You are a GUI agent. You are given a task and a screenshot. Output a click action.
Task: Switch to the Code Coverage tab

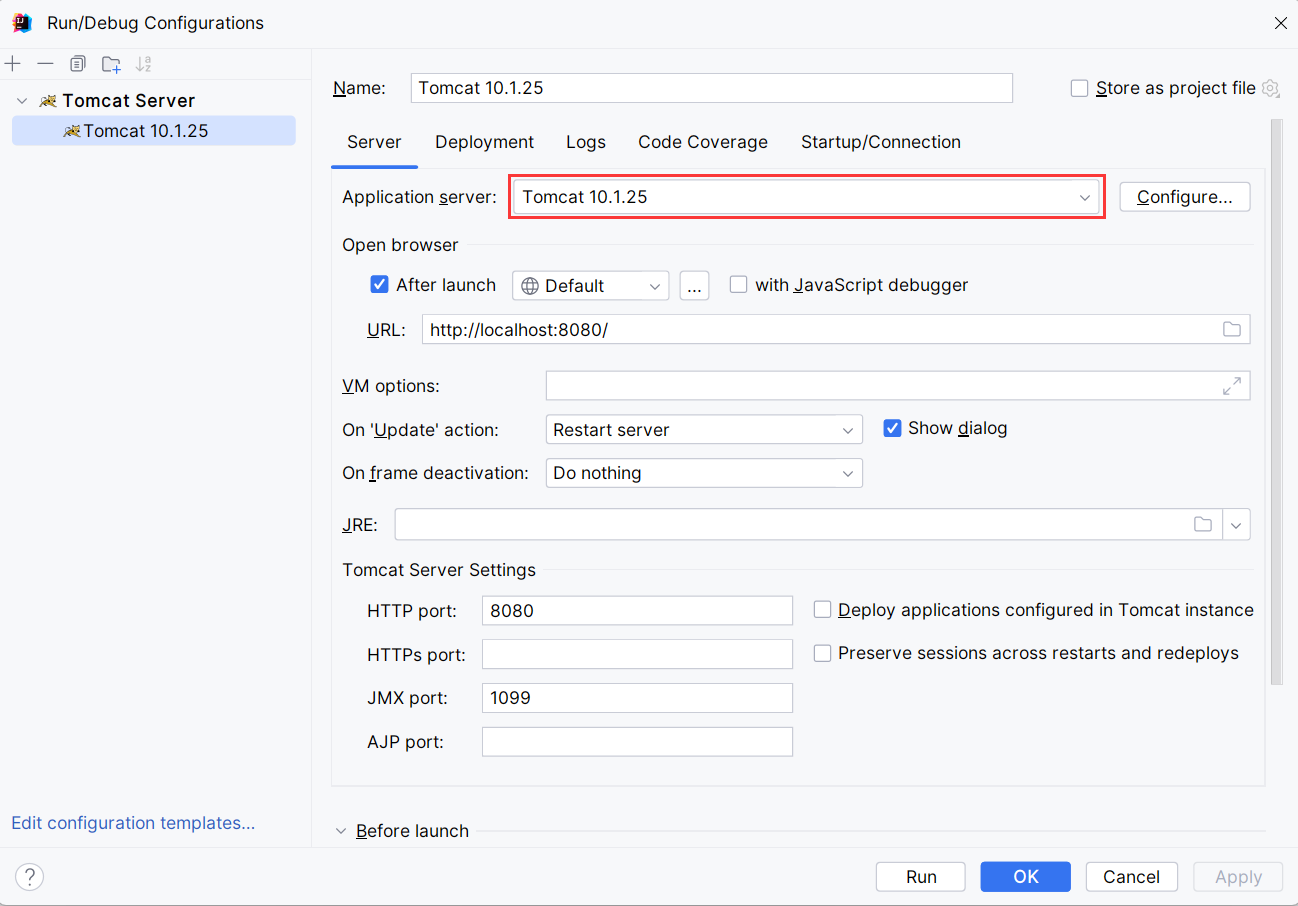tap(703, 142)
